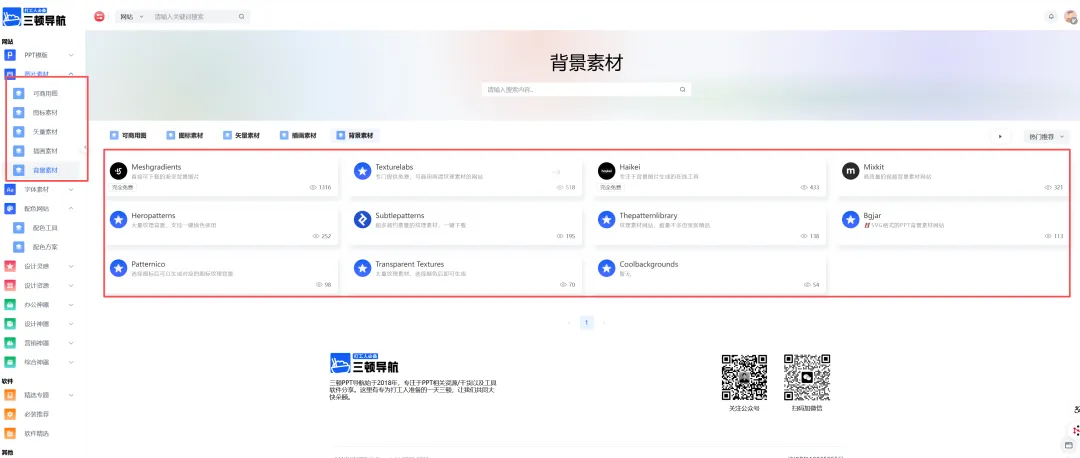
Task: Click the red round menu icon in the header
Action: click(99, 17)
